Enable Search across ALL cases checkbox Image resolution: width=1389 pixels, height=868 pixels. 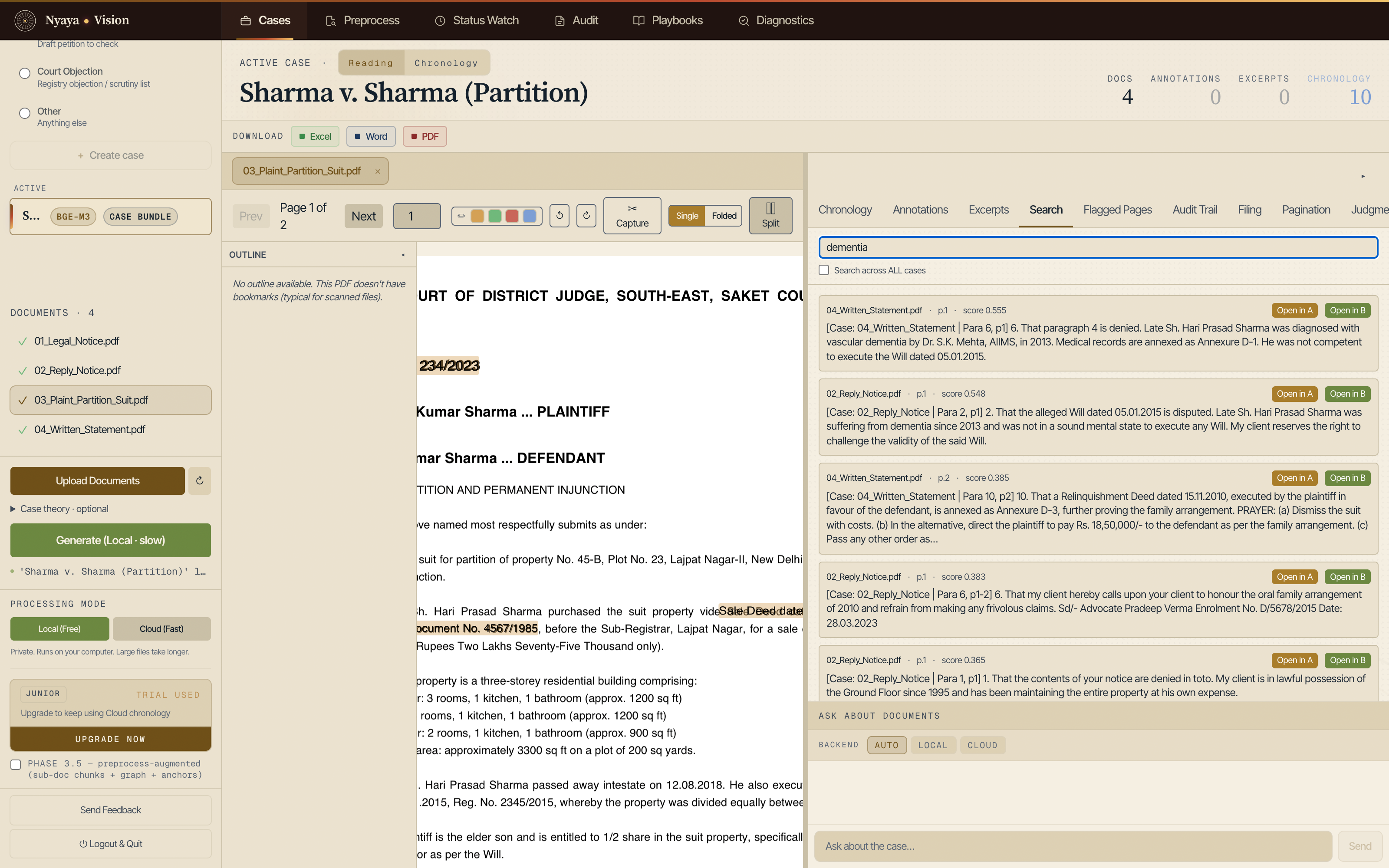[x=824, y=270]
